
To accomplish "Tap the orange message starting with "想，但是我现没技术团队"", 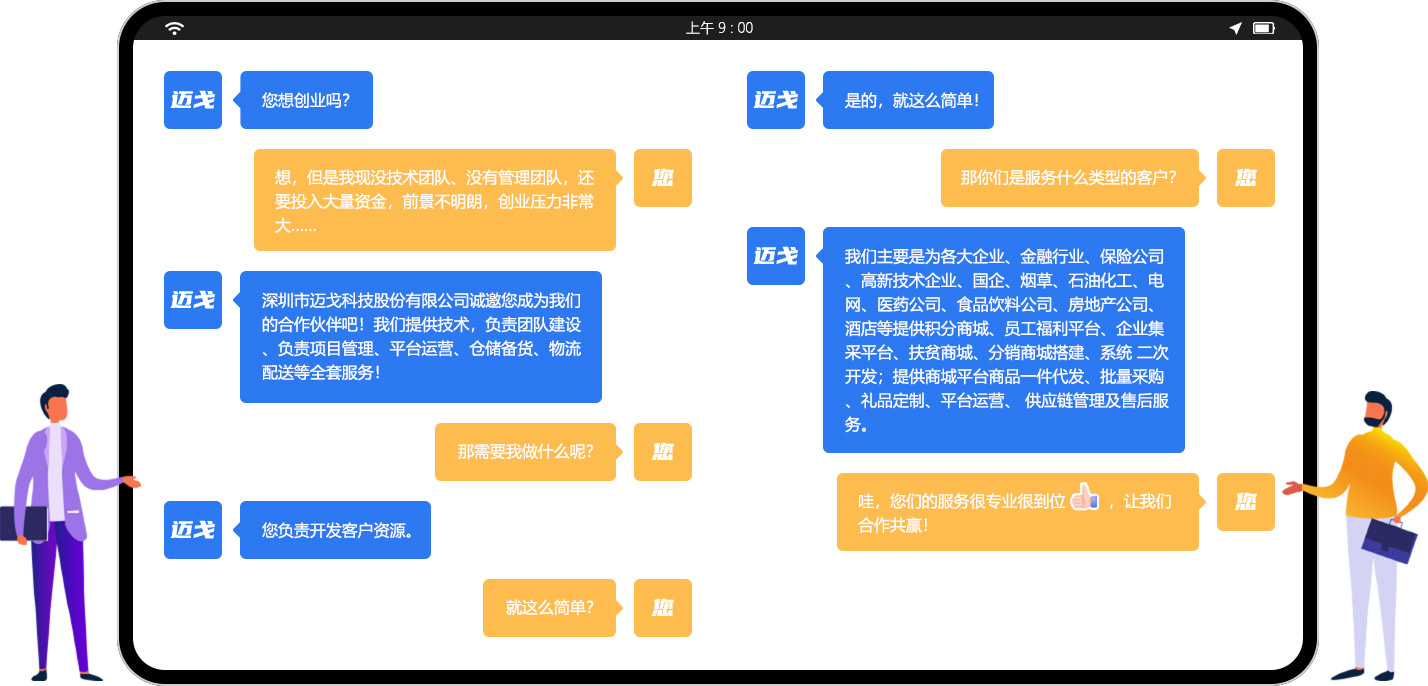I will (x=434, y=200).
